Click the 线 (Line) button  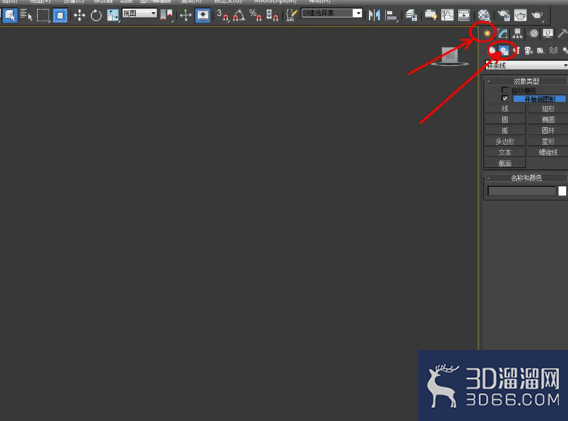[505, 109]
